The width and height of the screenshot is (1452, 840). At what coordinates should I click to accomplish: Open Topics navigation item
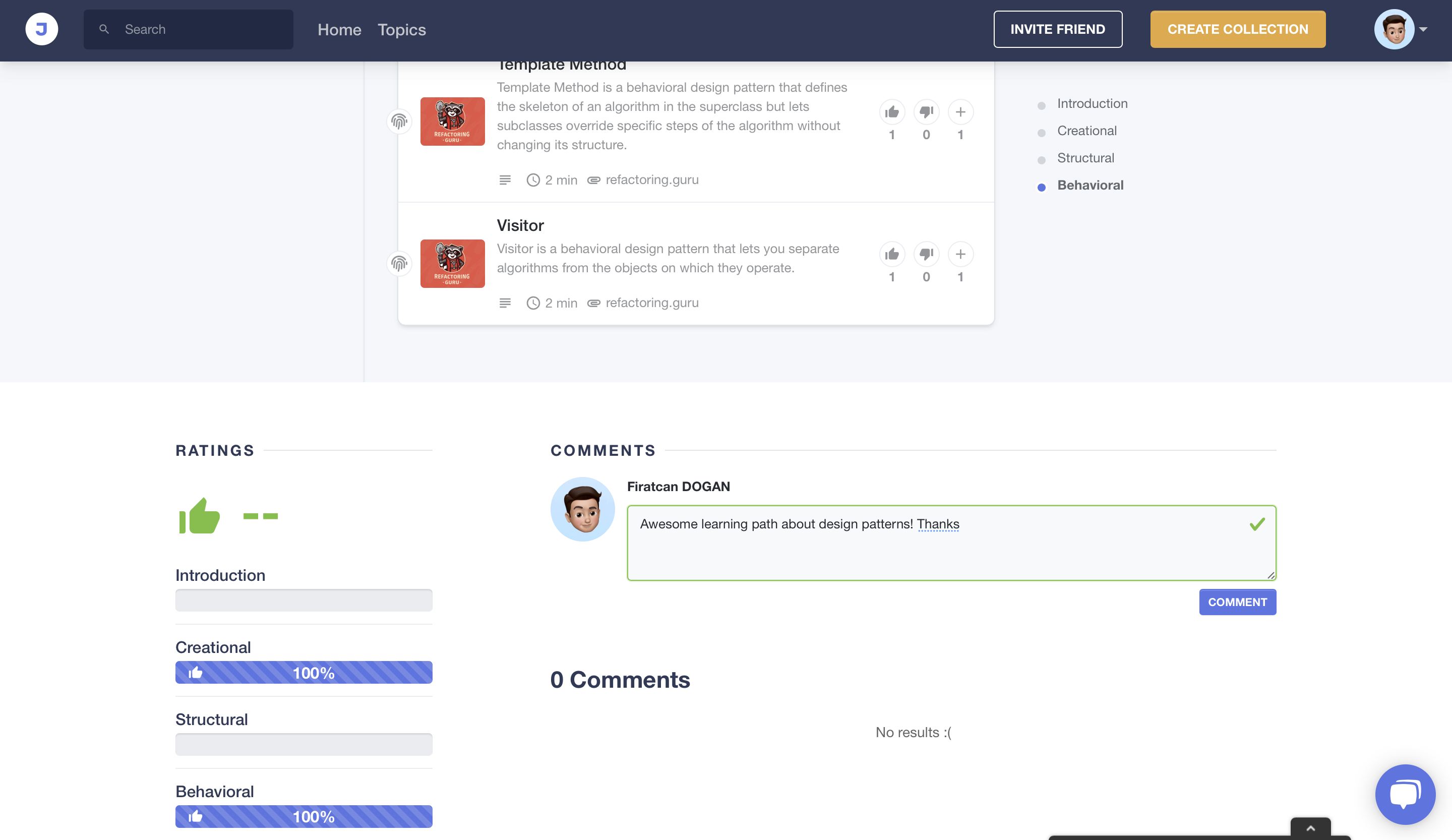[x=402, y=29]
